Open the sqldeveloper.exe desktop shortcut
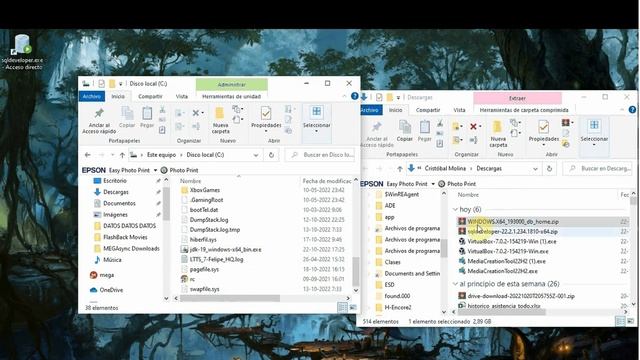Image resolution: width=640 pixels, height=360 pixels. (22, 52)
